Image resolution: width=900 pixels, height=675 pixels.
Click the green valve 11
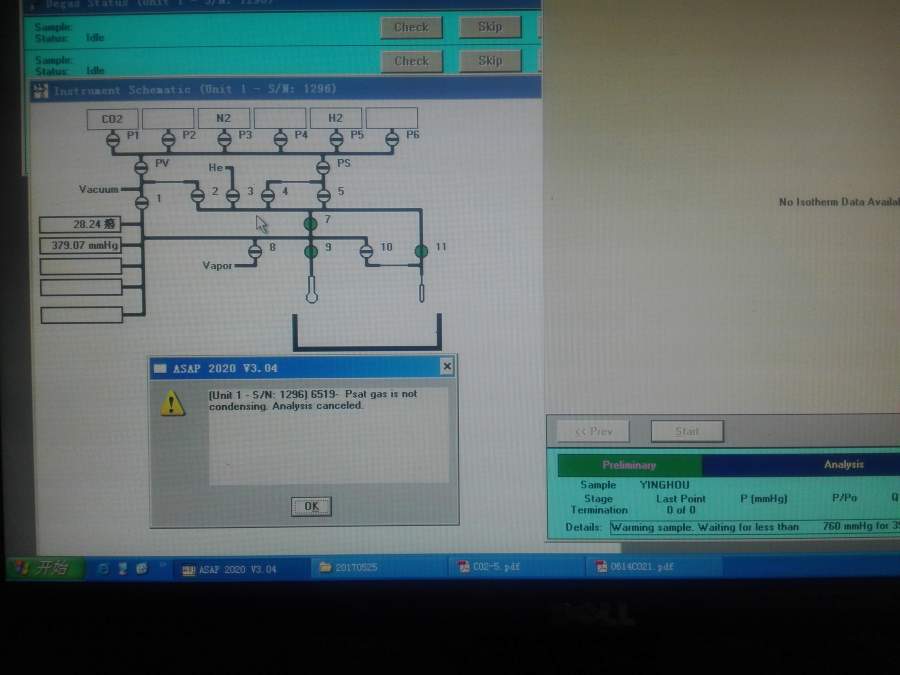[421, 251]
